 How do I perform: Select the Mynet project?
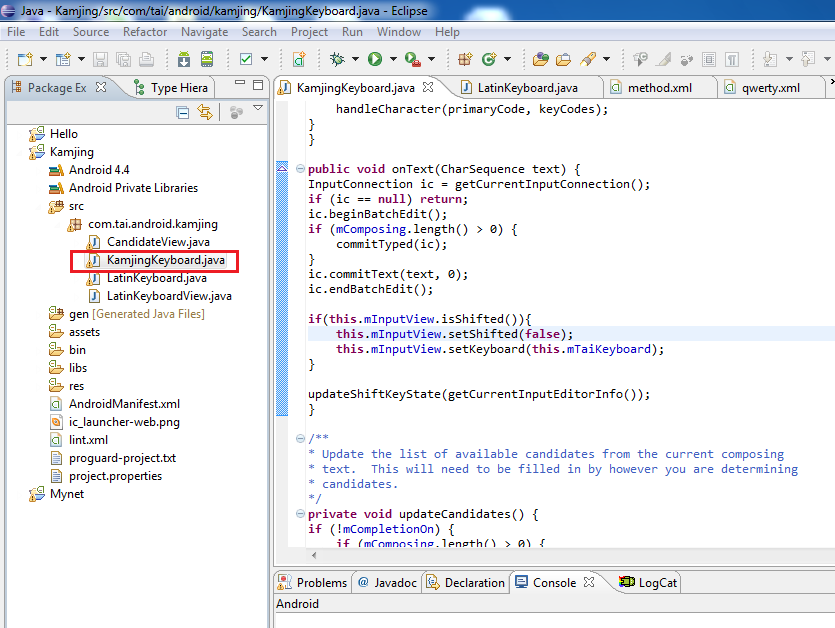coord(56,494)
